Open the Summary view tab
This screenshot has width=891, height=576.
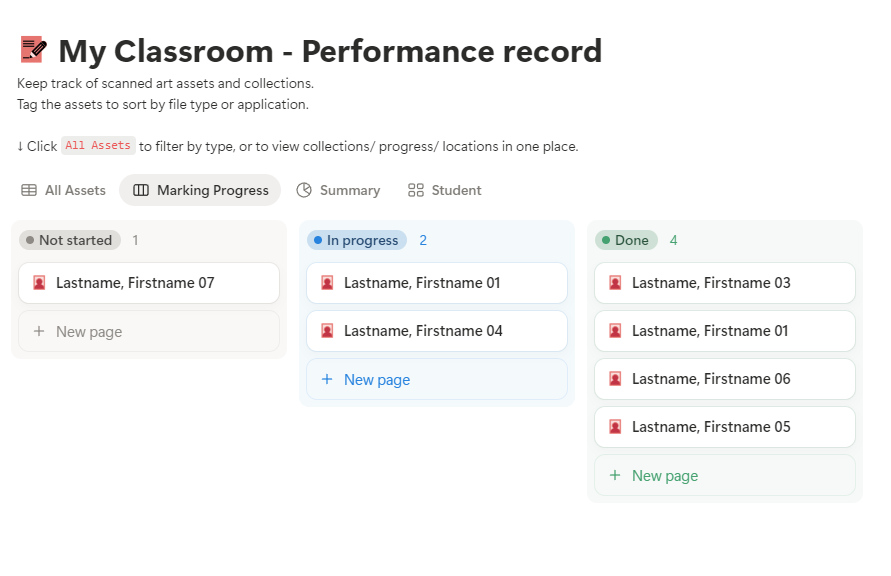click(338, 190)
